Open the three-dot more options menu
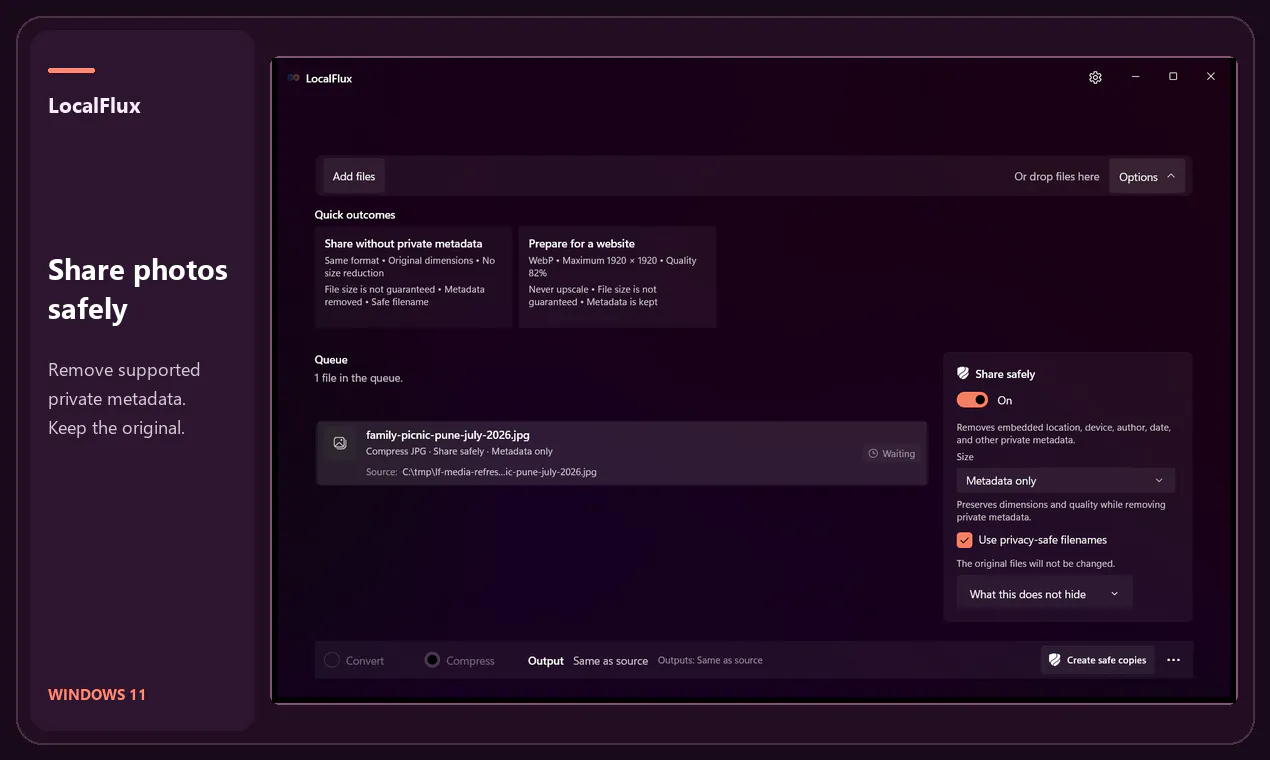 pyautogui.click(x=1174, y=660)
